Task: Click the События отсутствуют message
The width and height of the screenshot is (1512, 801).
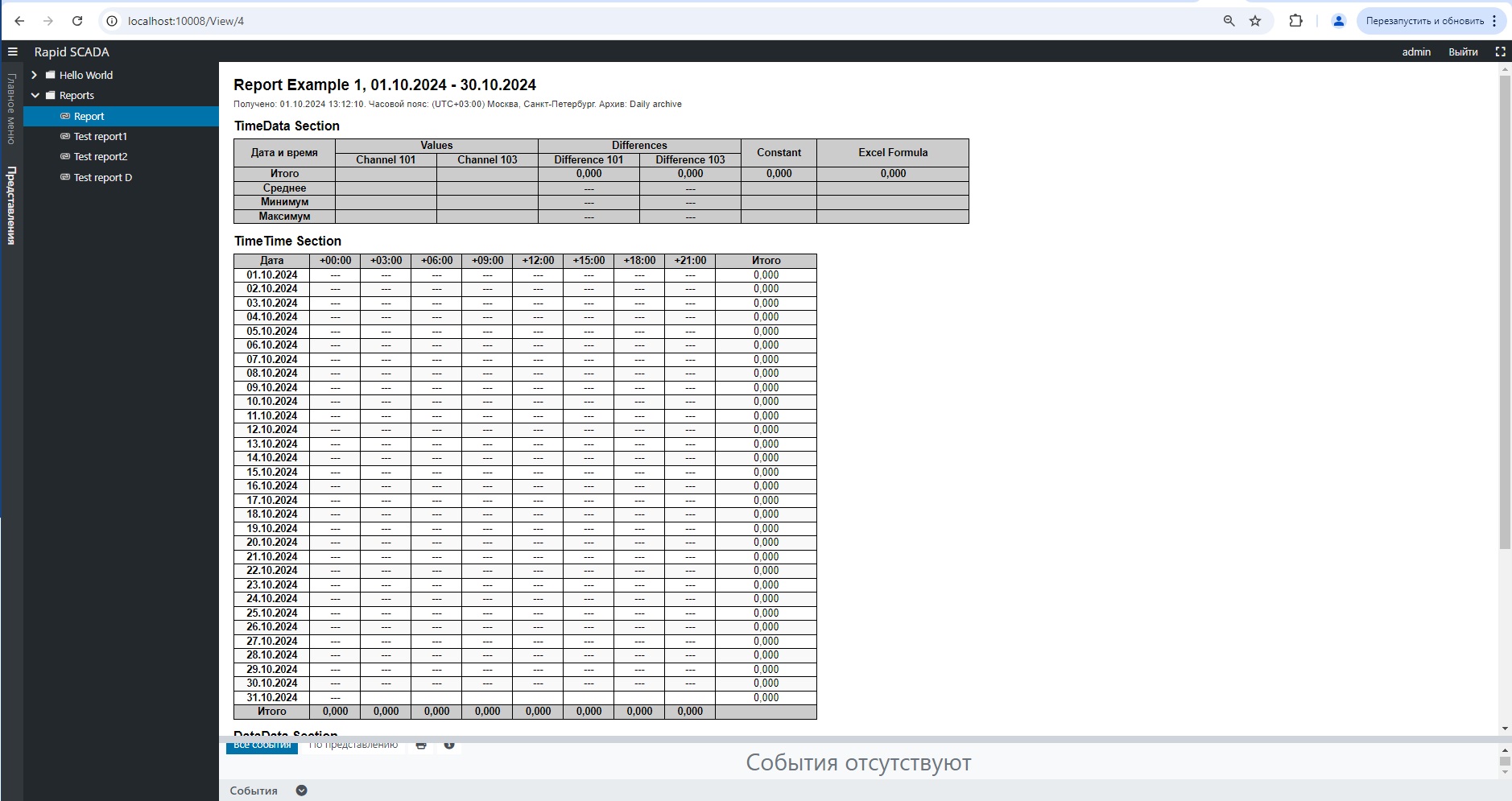Action: coord(858,762)
